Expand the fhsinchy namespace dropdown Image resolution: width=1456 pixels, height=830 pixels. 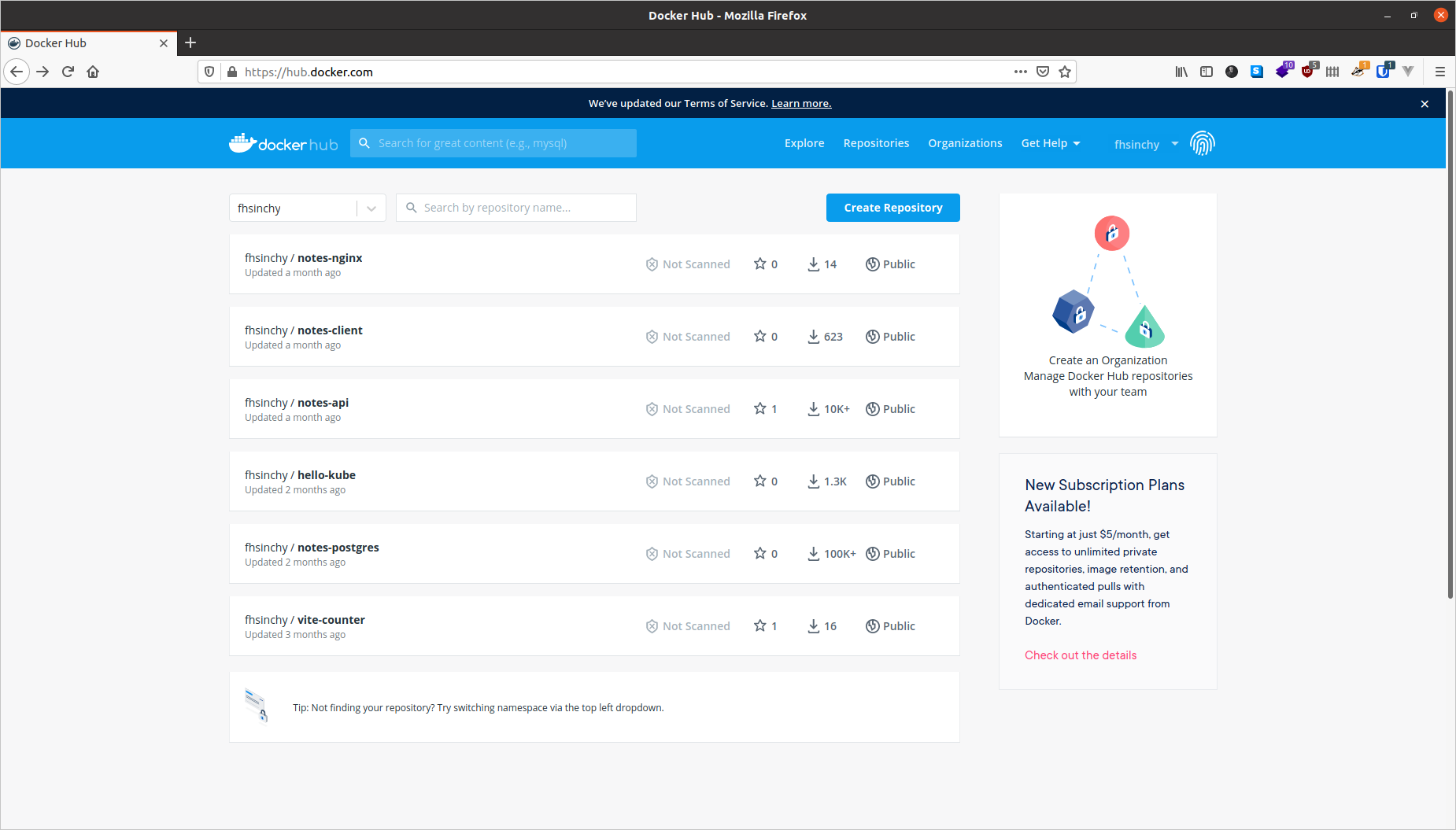[x=371, y=208]
